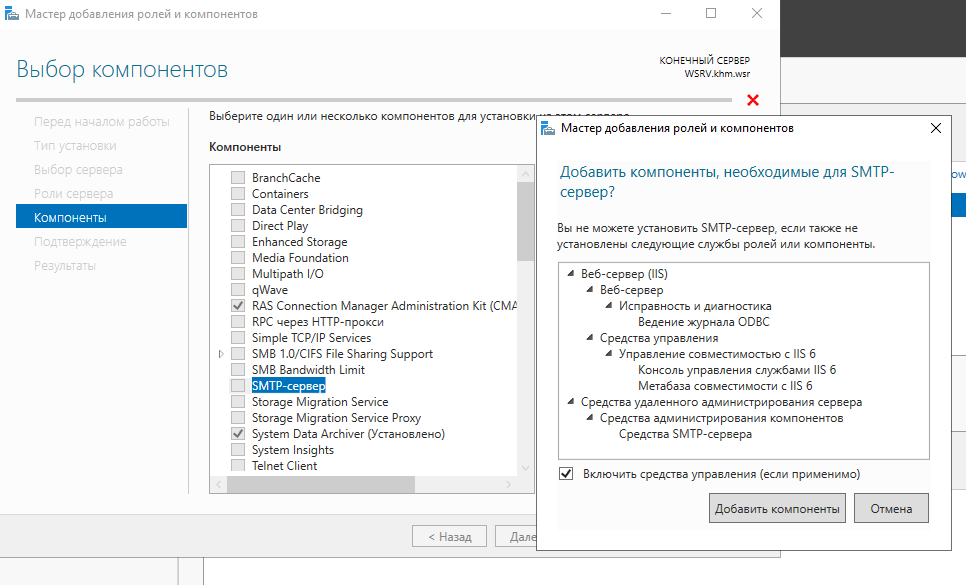Toggle the Enhanced Storage checkbox
Image resolution: width=966 pixels, height=585 pixels.
[238, 241]
